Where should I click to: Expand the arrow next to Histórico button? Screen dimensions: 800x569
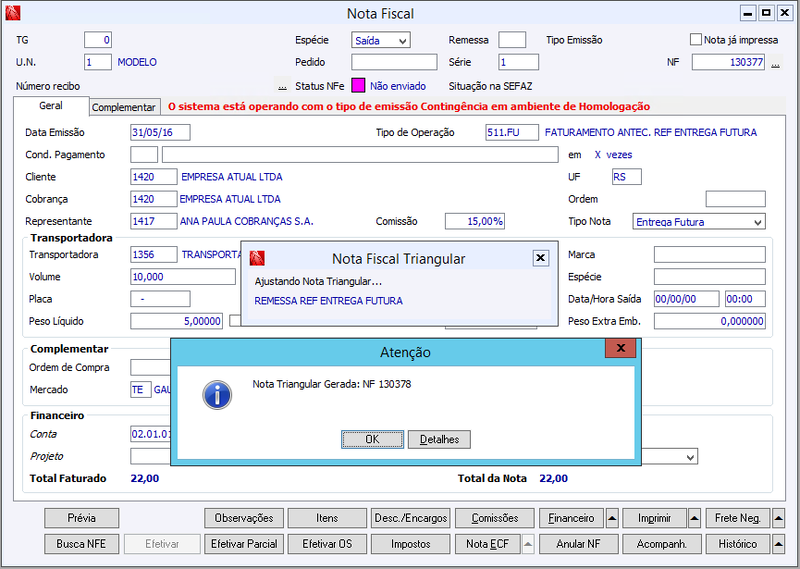pos(778,544)
